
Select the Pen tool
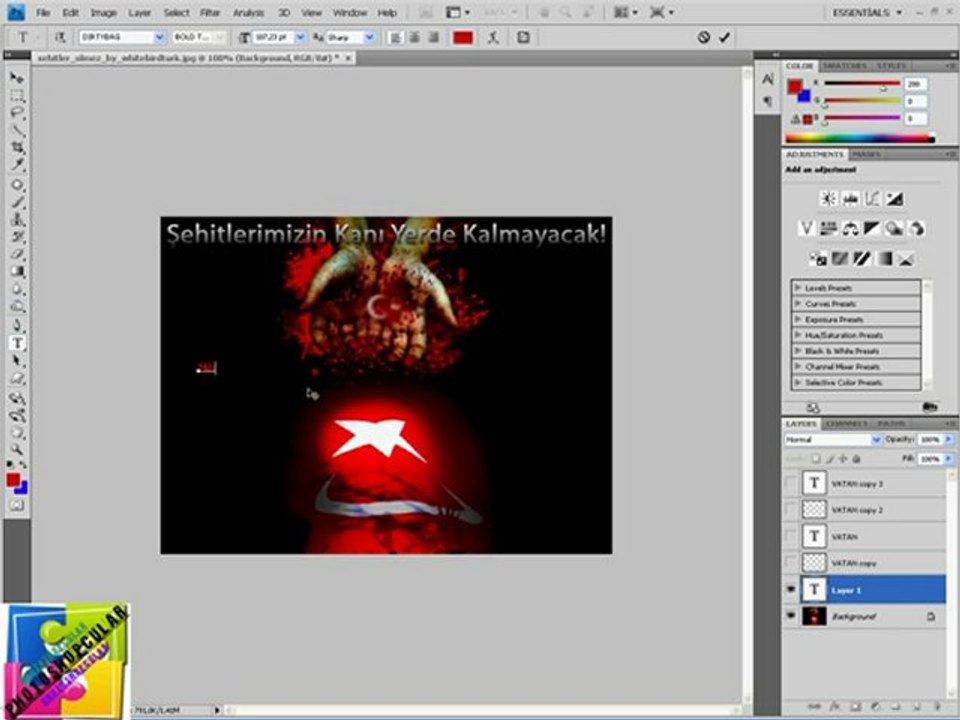pyautogui.click(x=17, y=324)
